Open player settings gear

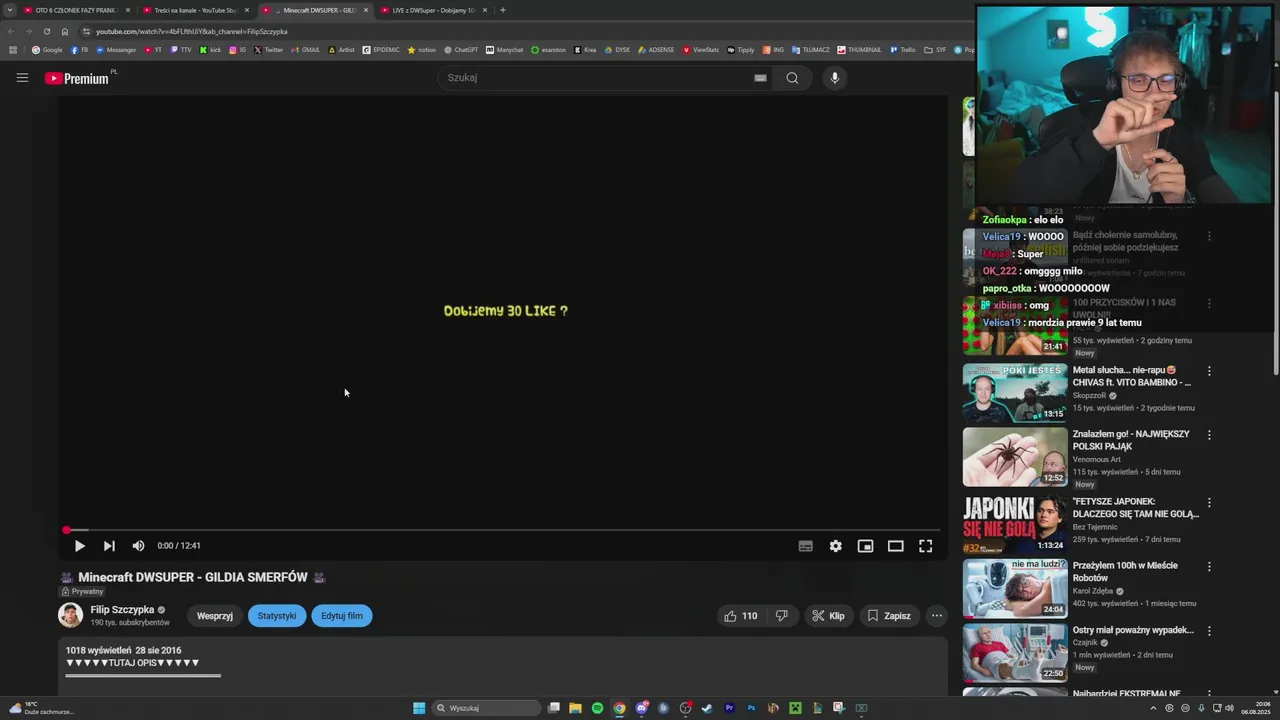pos(835,546)
